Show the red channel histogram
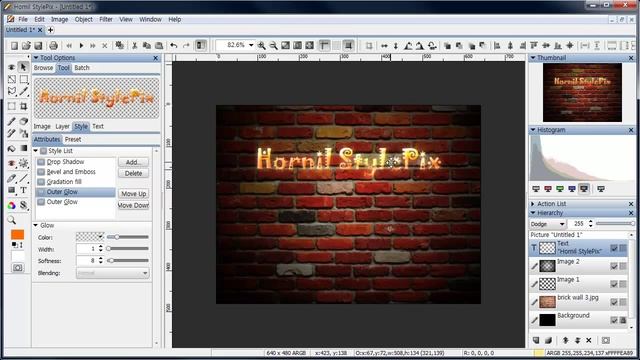The image size is (640, 360). tap(548, 189)
